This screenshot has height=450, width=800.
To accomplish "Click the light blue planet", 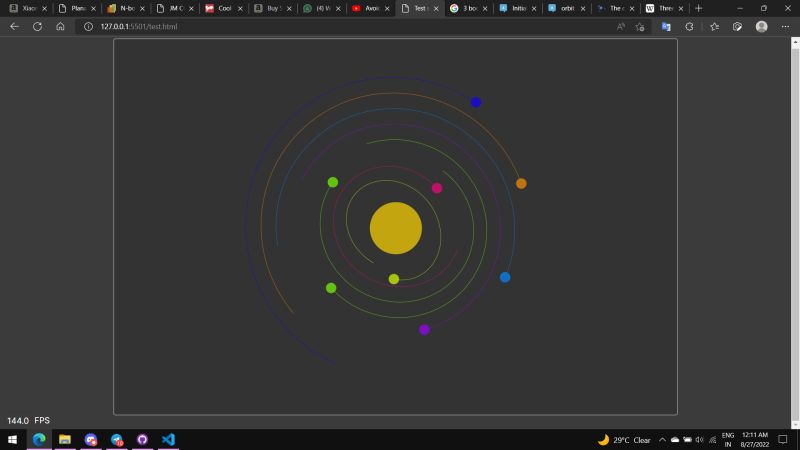I will (505, 277).
